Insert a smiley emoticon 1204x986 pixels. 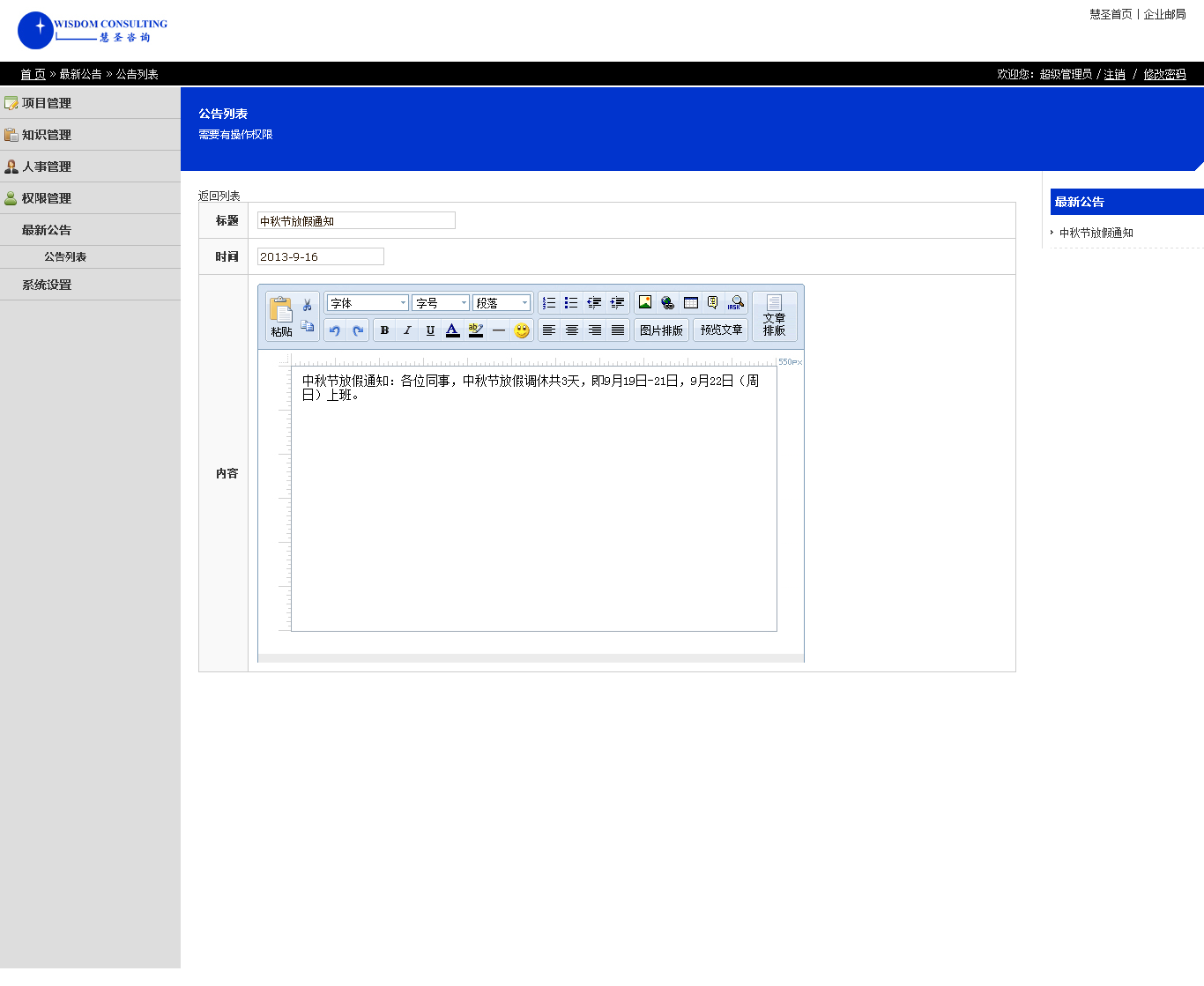(x=522, y=330)
